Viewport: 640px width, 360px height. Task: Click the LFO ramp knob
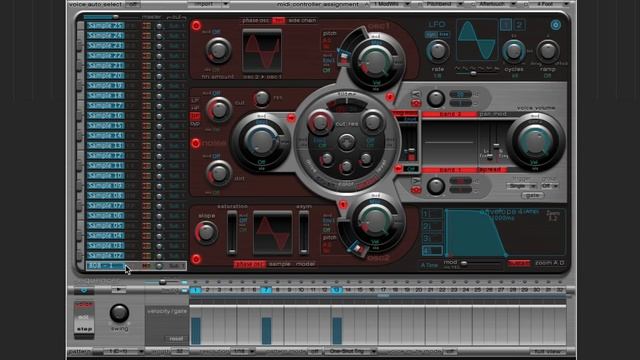(x=548, y=51)
